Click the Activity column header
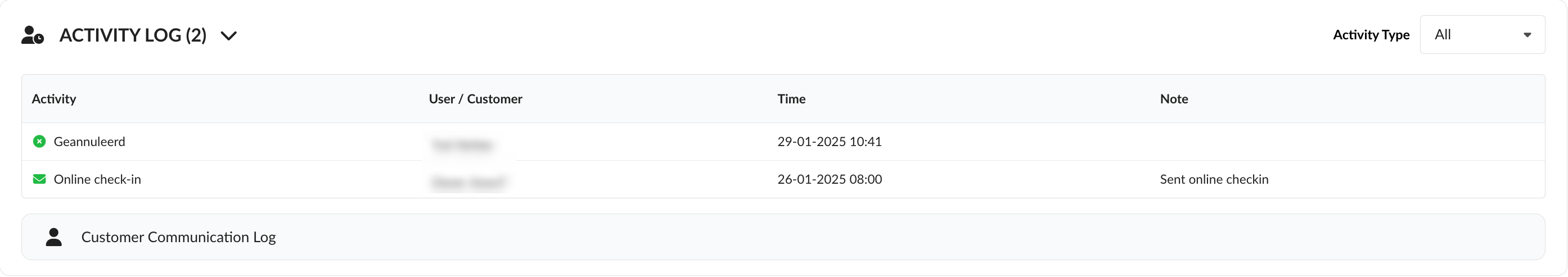 click(54, 99)
